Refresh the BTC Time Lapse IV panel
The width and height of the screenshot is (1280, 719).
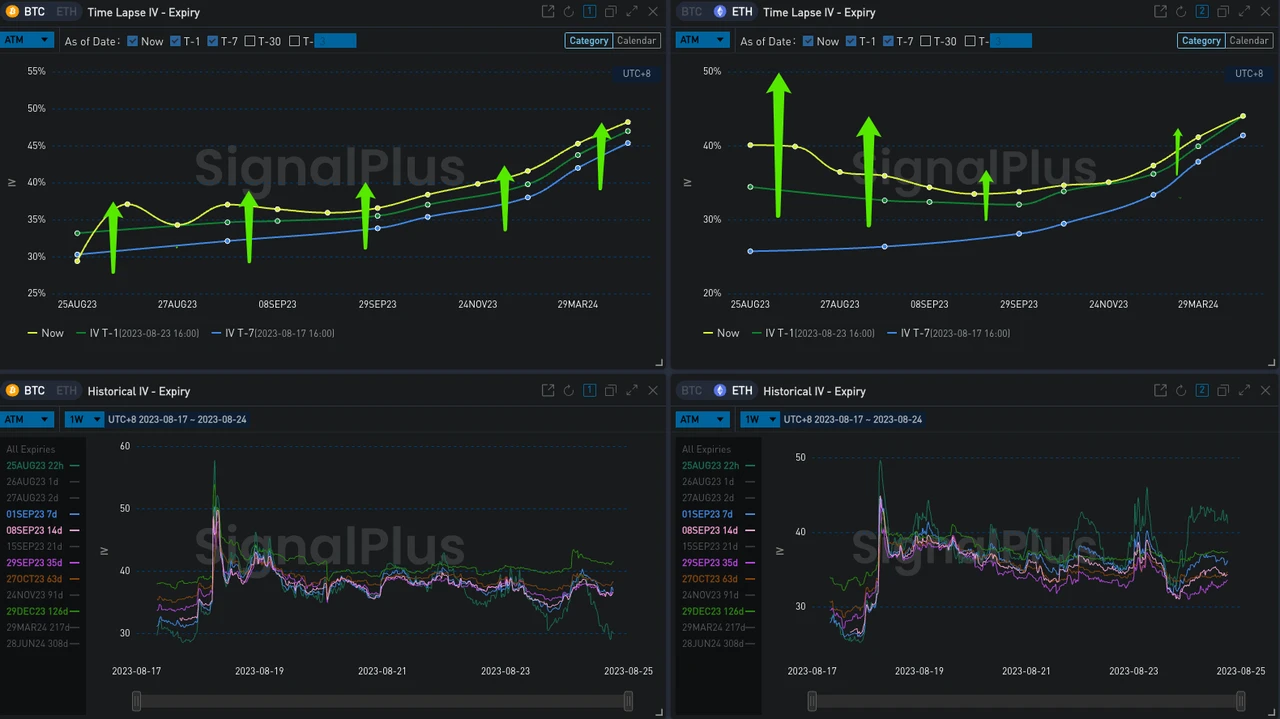pyautogui.click(x=569, y=12)
